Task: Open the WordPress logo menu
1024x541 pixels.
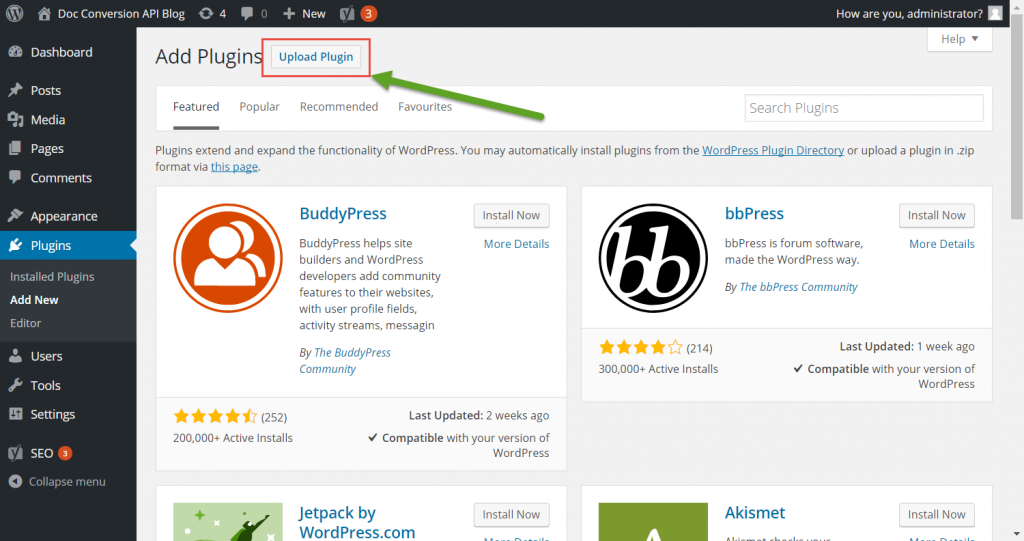Action: 14,13
